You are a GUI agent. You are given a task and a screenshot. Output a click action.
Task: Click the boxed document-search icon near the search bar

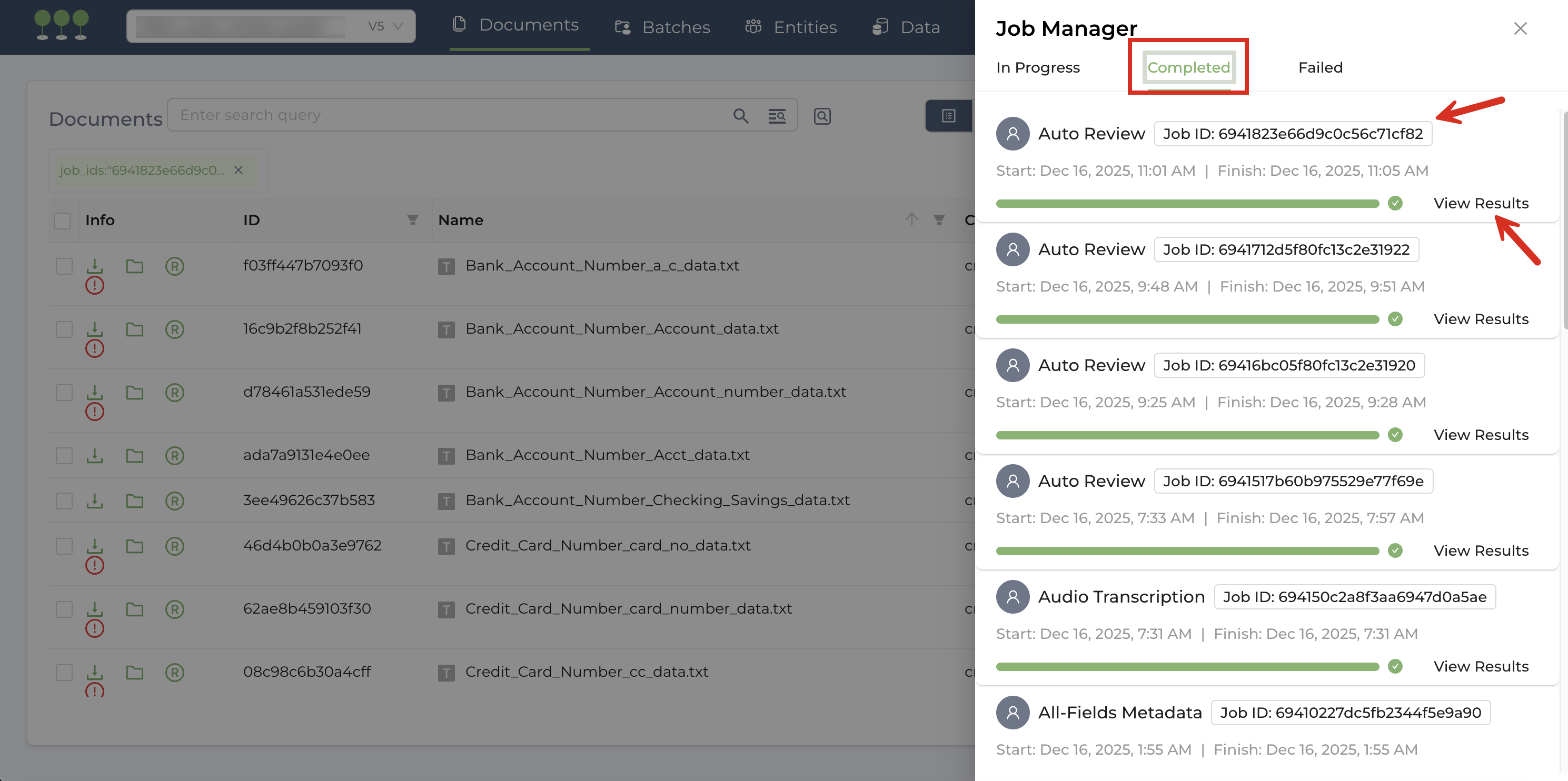pos(822,116)
